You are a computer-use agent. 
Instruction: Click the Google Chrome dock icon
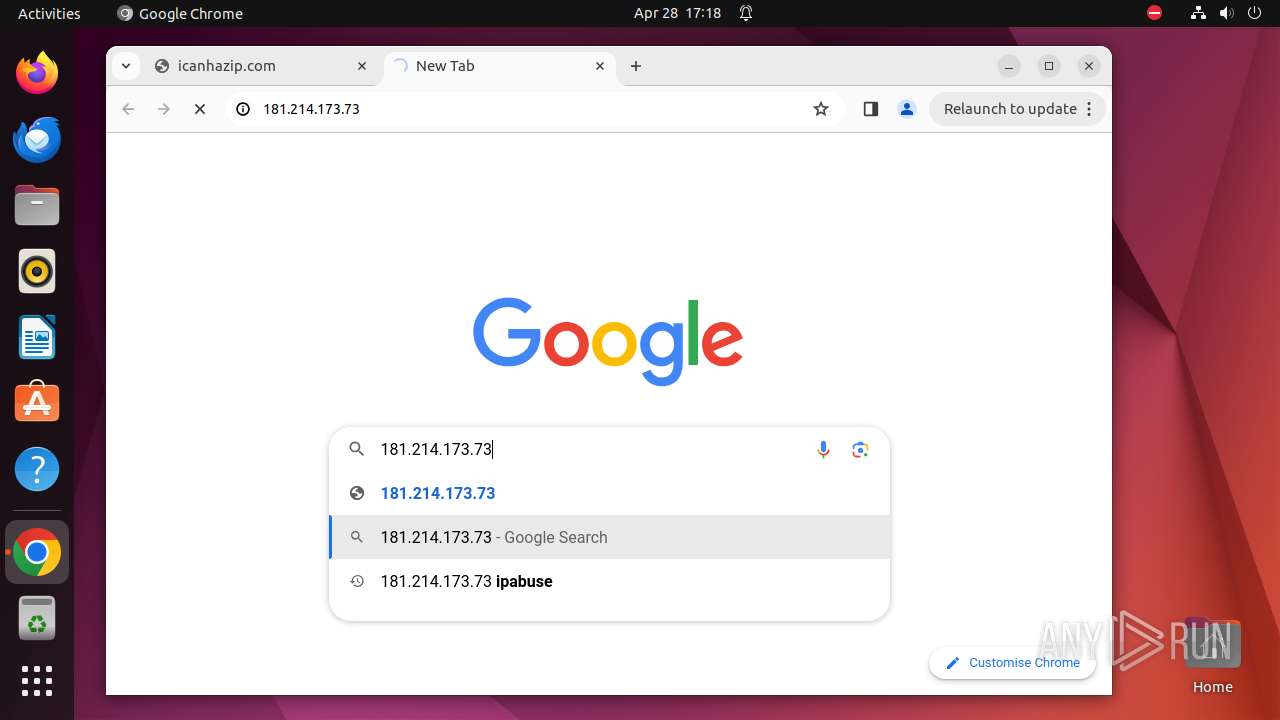pyautogui.click(x=37, y=552)
